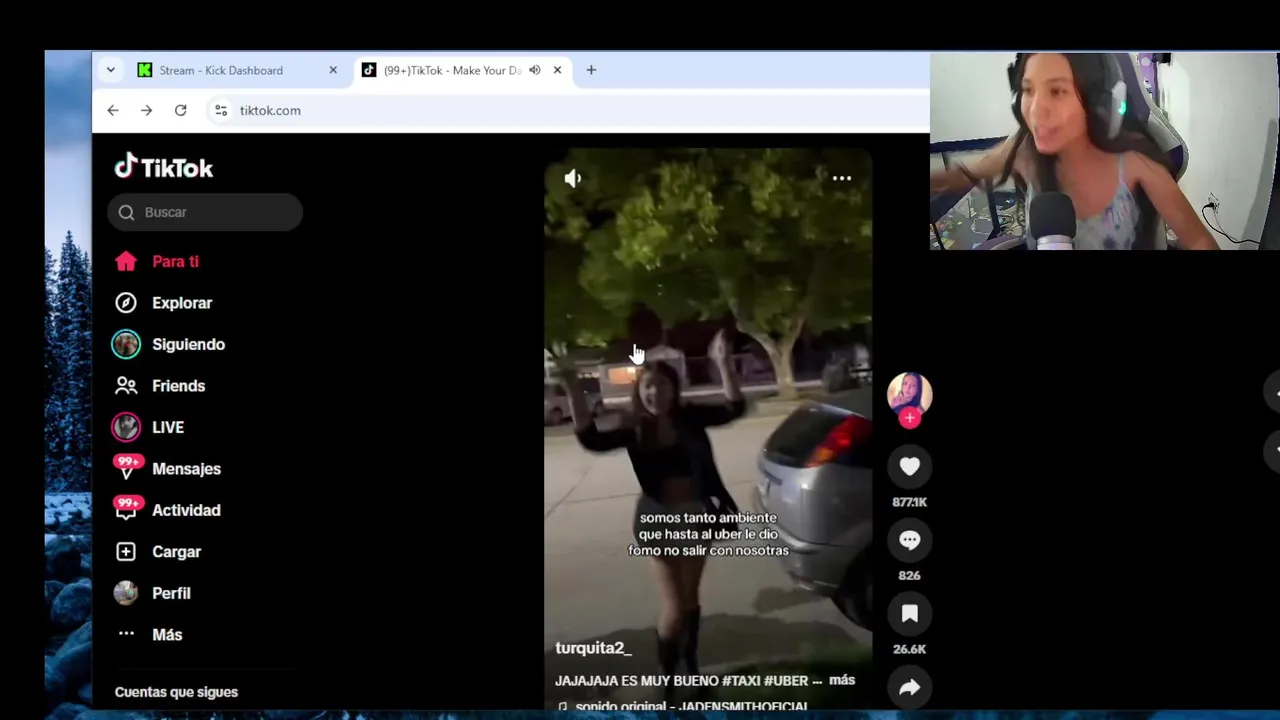Click the #UBER hashtag
The height and width of the screenshot is (720, 1280).
point(786,681)
